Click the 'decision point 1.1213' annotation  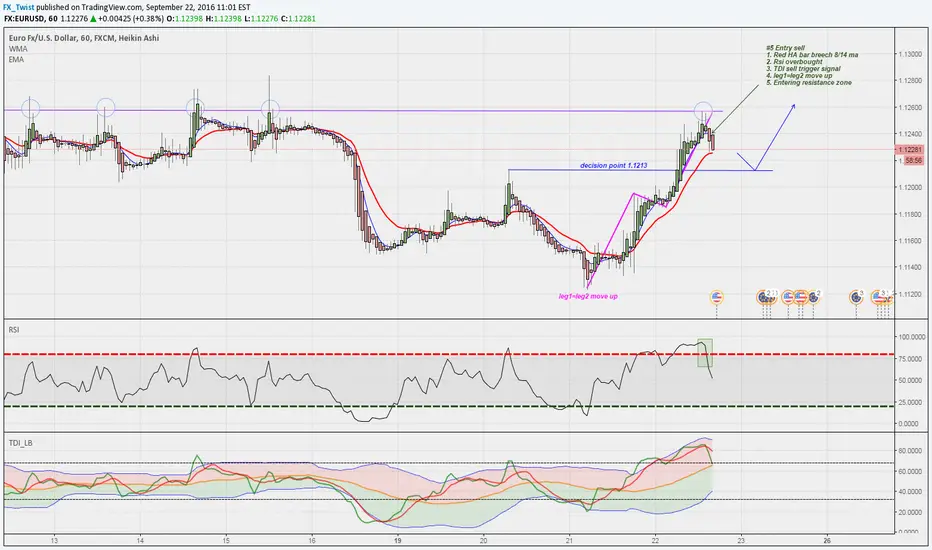pyautogui.click(x=613, y=165)
